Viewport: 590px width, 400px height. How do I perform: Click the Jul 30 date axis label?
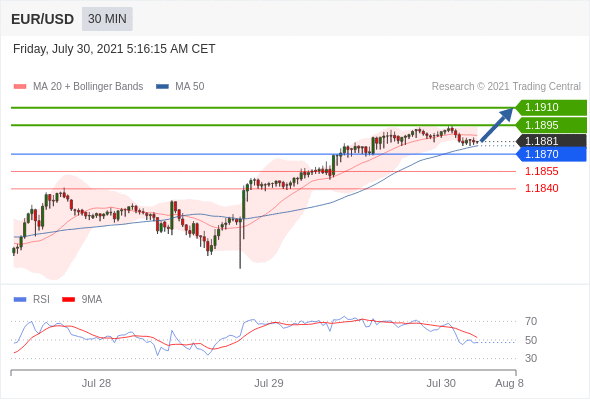tap(441, 383)
